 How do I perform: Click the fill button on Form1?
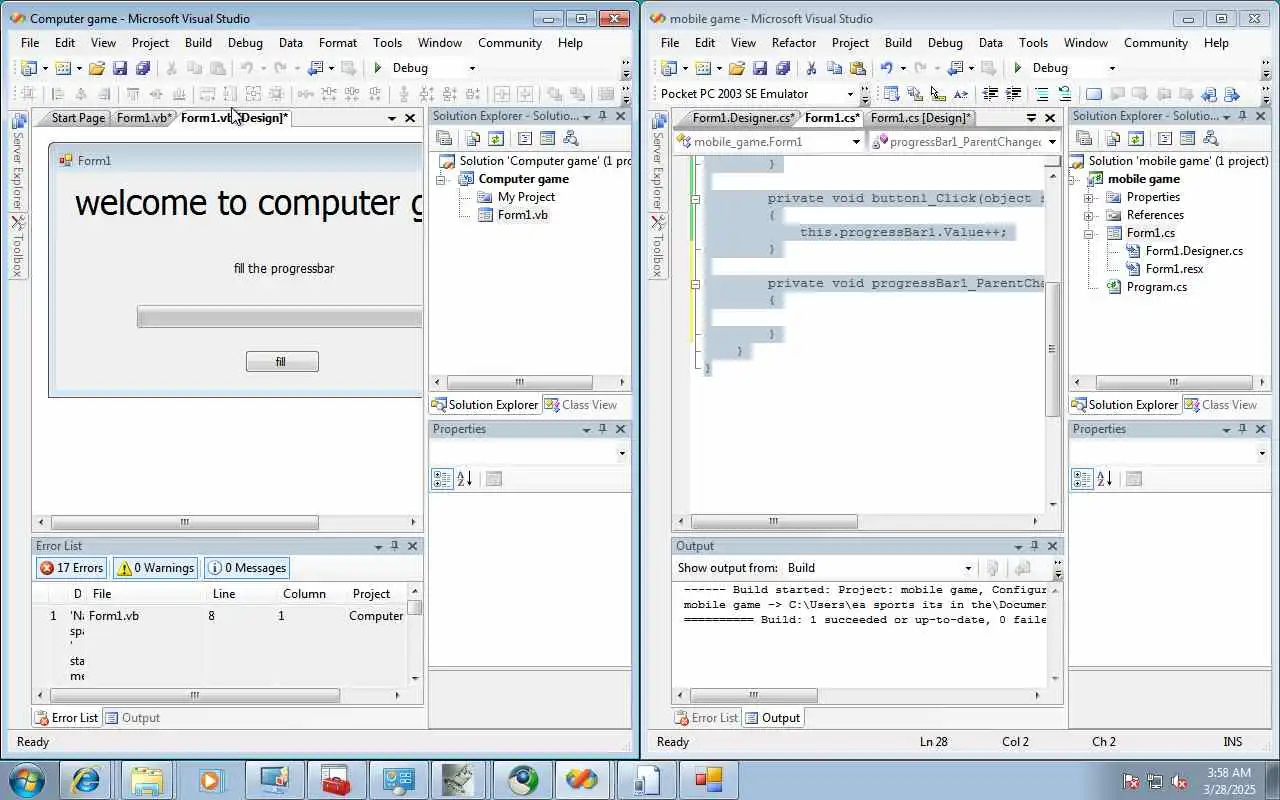pos(282,362)
